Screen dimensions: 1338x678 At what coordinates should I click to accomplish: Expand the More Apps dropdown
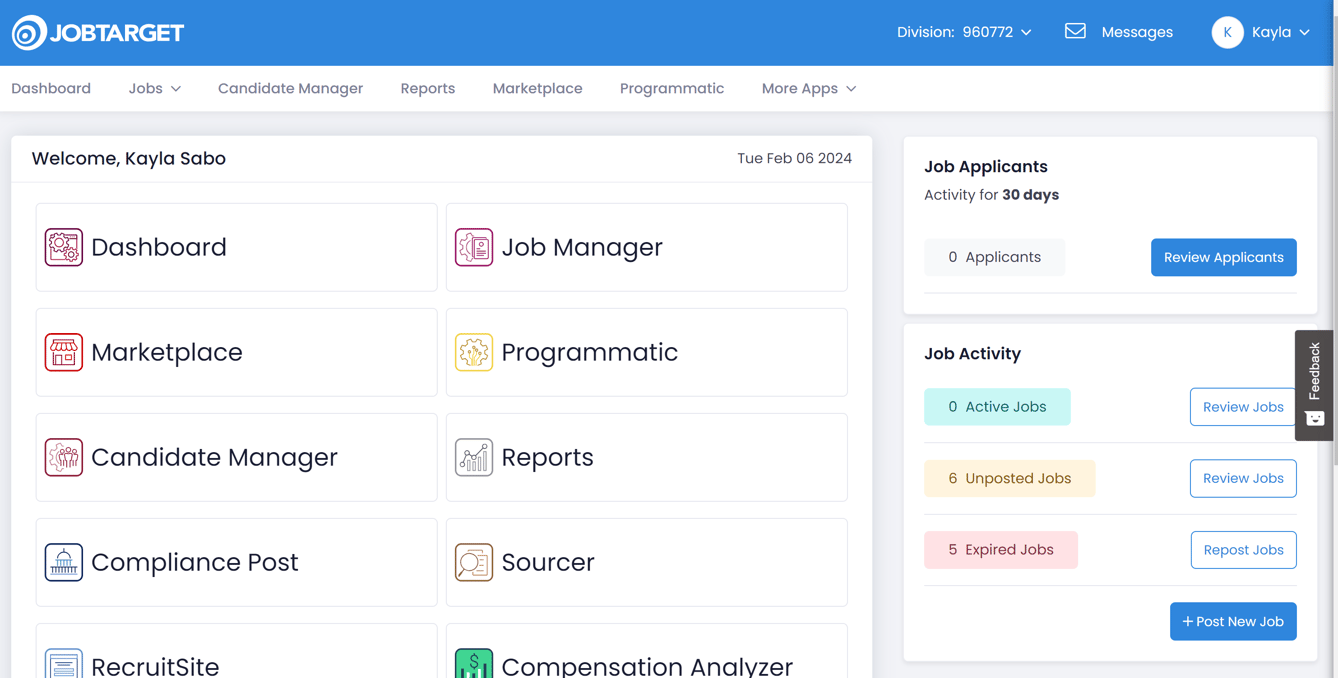click(808, 88)
